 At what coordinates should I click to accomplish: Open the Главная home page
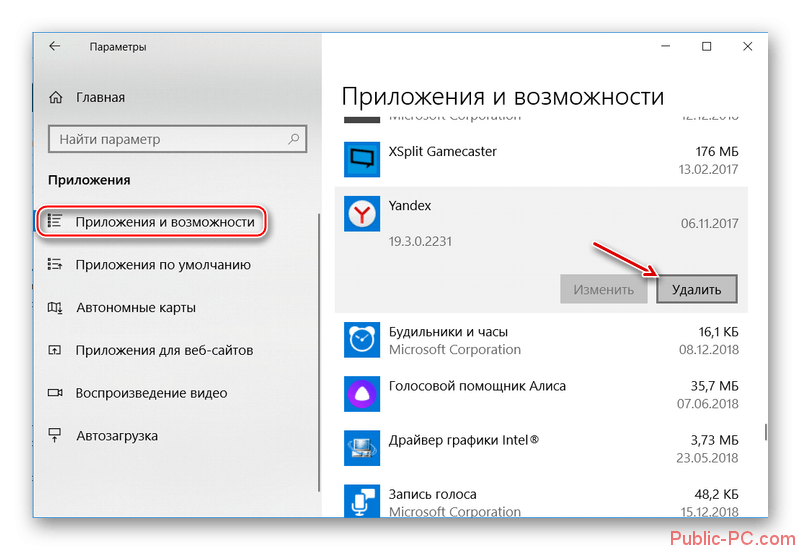click(x=100, y=97)
